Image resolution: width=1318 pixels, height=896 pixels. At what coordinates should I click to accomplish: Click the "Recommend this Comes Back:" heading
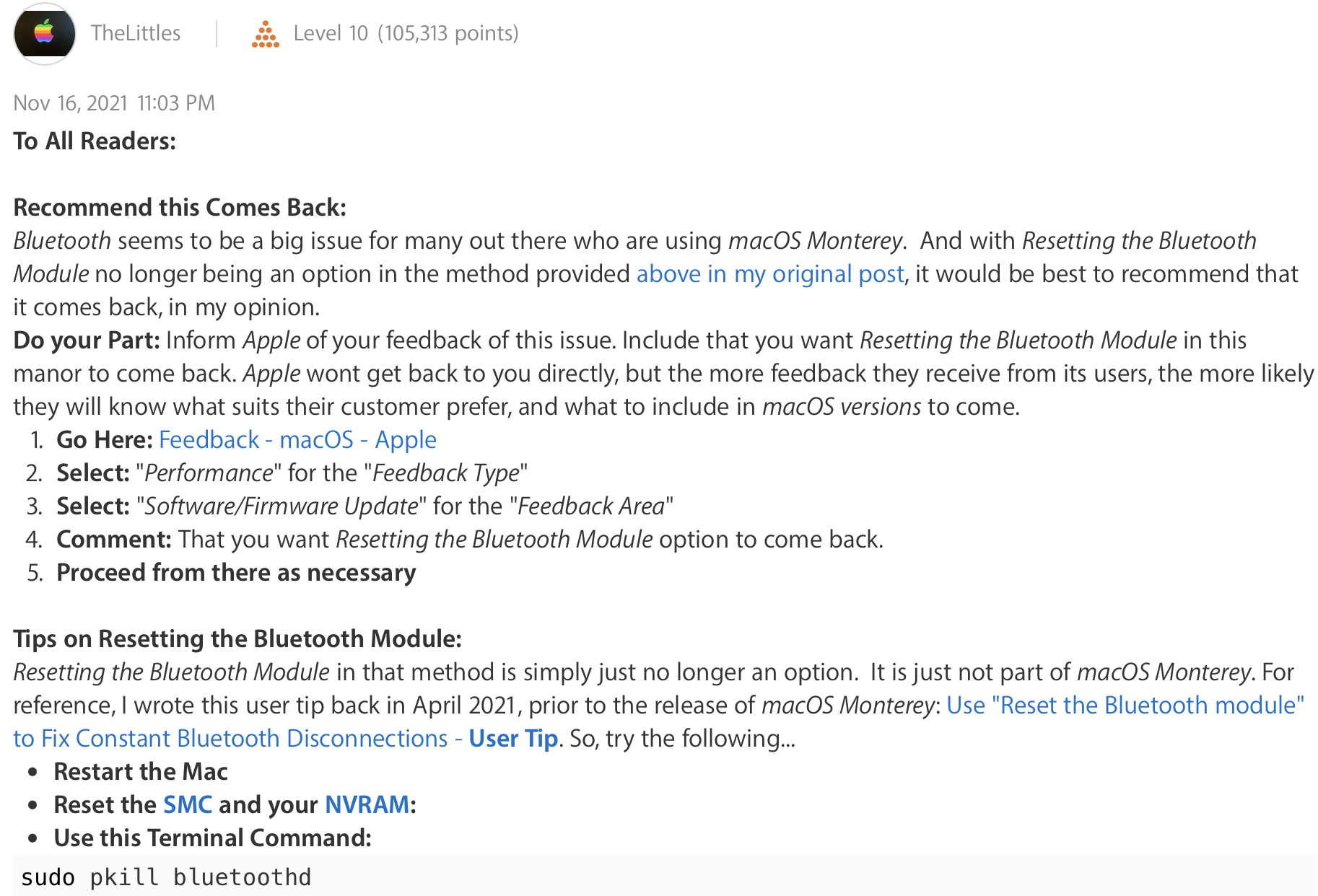click(x=180, y=208)
